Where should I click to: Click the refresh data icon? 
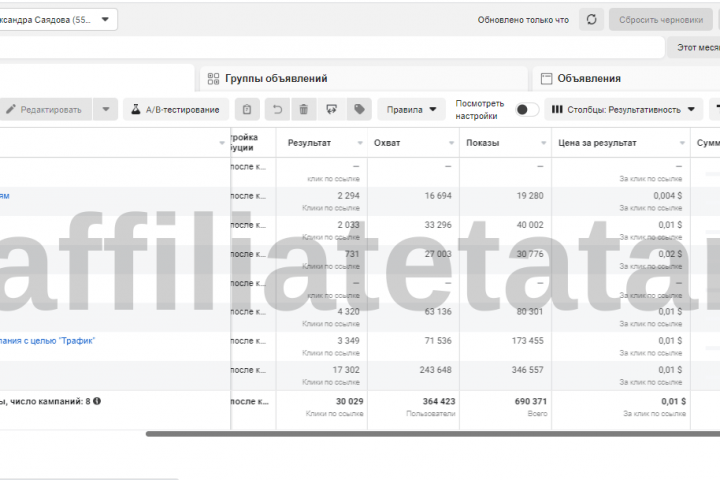(x=591, y=19)
